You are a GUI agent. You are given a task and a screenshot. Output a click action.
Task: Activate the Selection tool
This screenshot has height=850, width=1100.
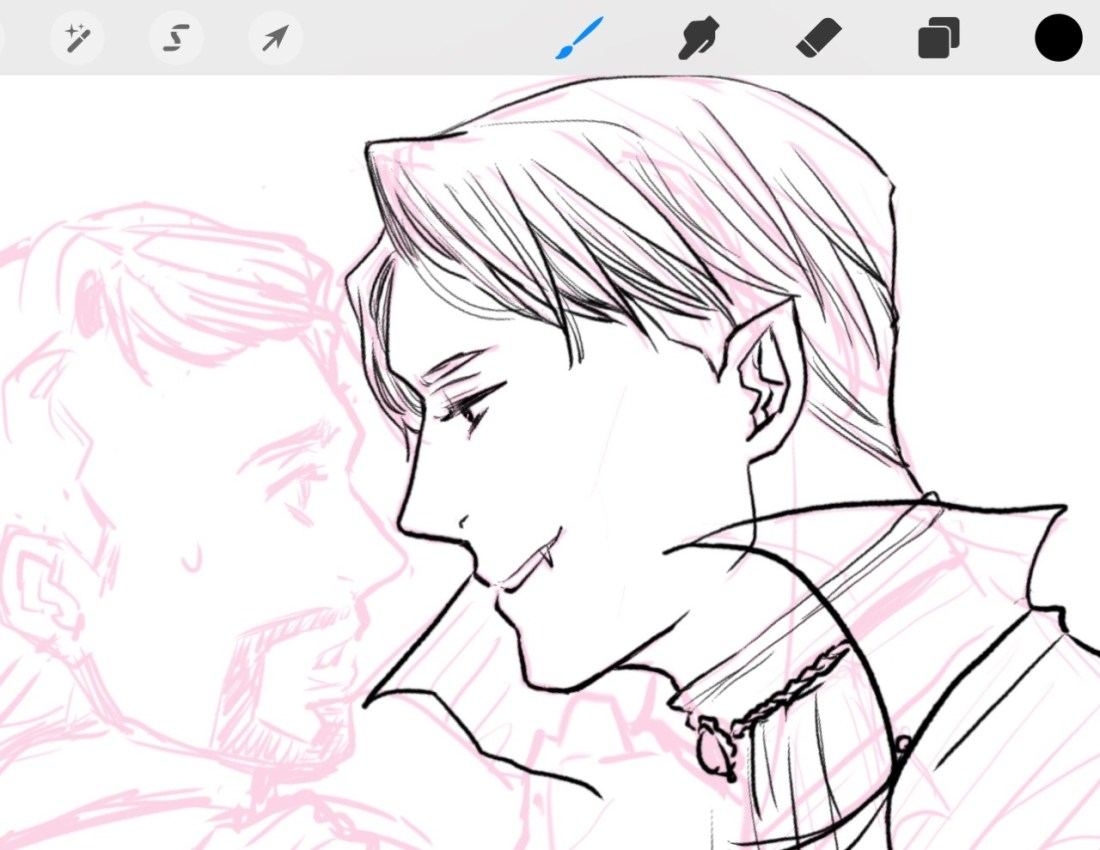[176, 39]
